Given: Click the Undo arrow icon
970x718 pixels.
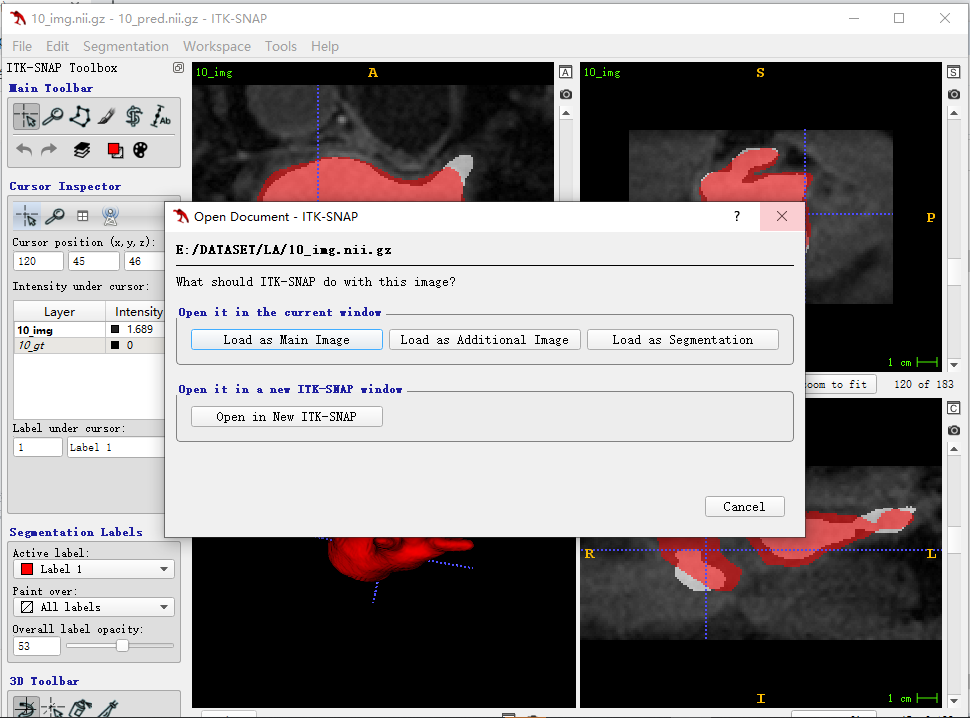Looking at the screenshot, I should coord(24,150).
